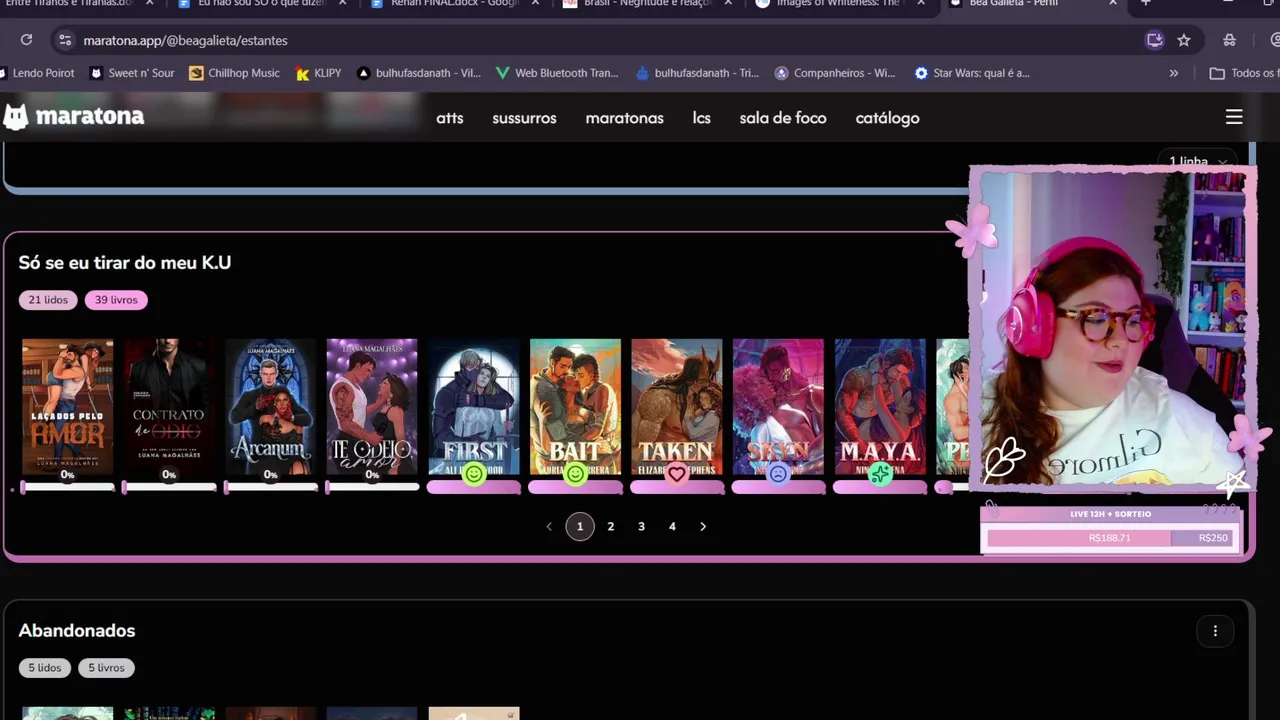Viewport: 1280px width, 720px height.
Task: Click the '39 livros' badge
Action: (116, 300)
